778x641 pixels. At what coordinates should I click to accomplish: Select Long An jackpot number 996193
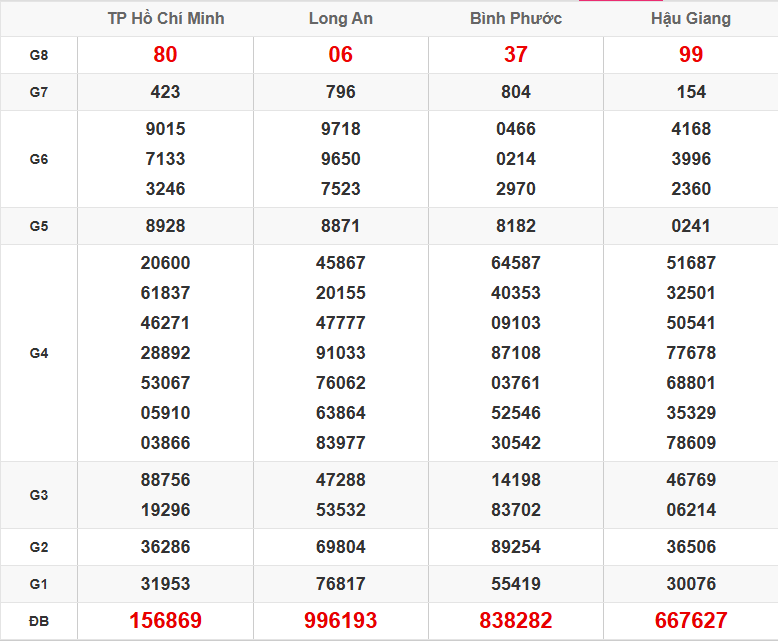[340, 621]
